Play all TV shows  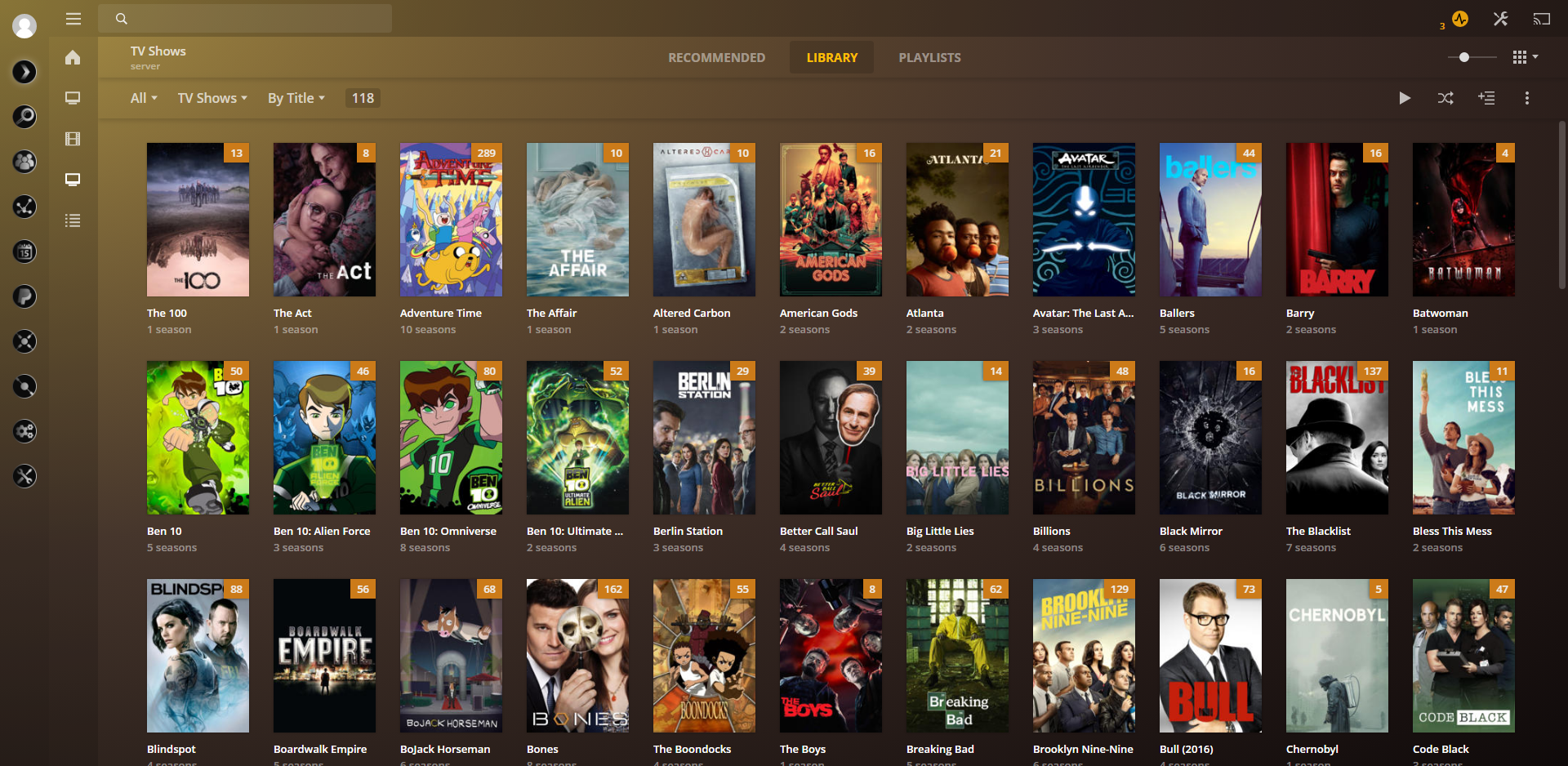1405,98
